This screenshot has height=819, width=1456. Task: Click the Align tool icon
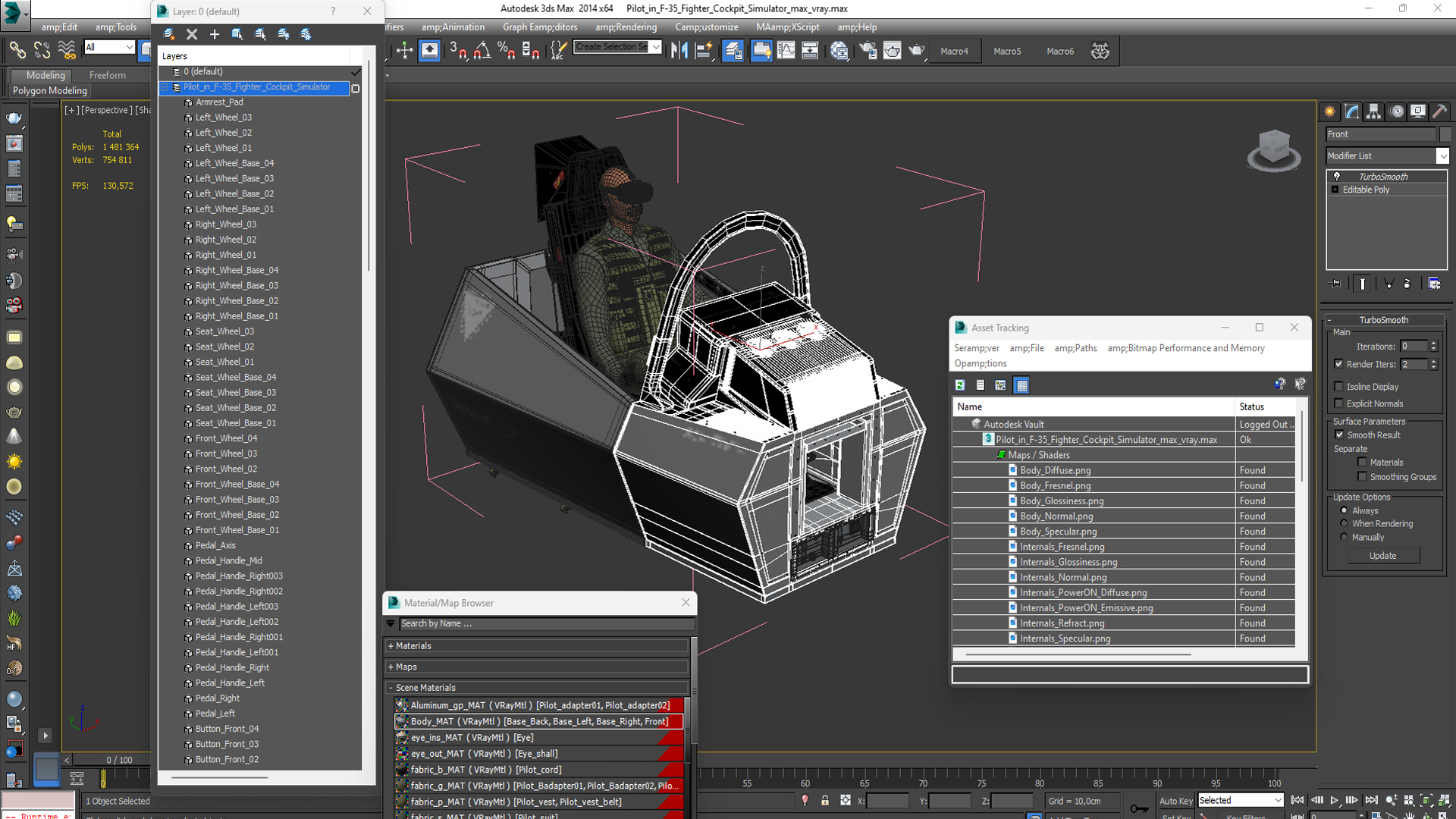[x=703, y=51]
